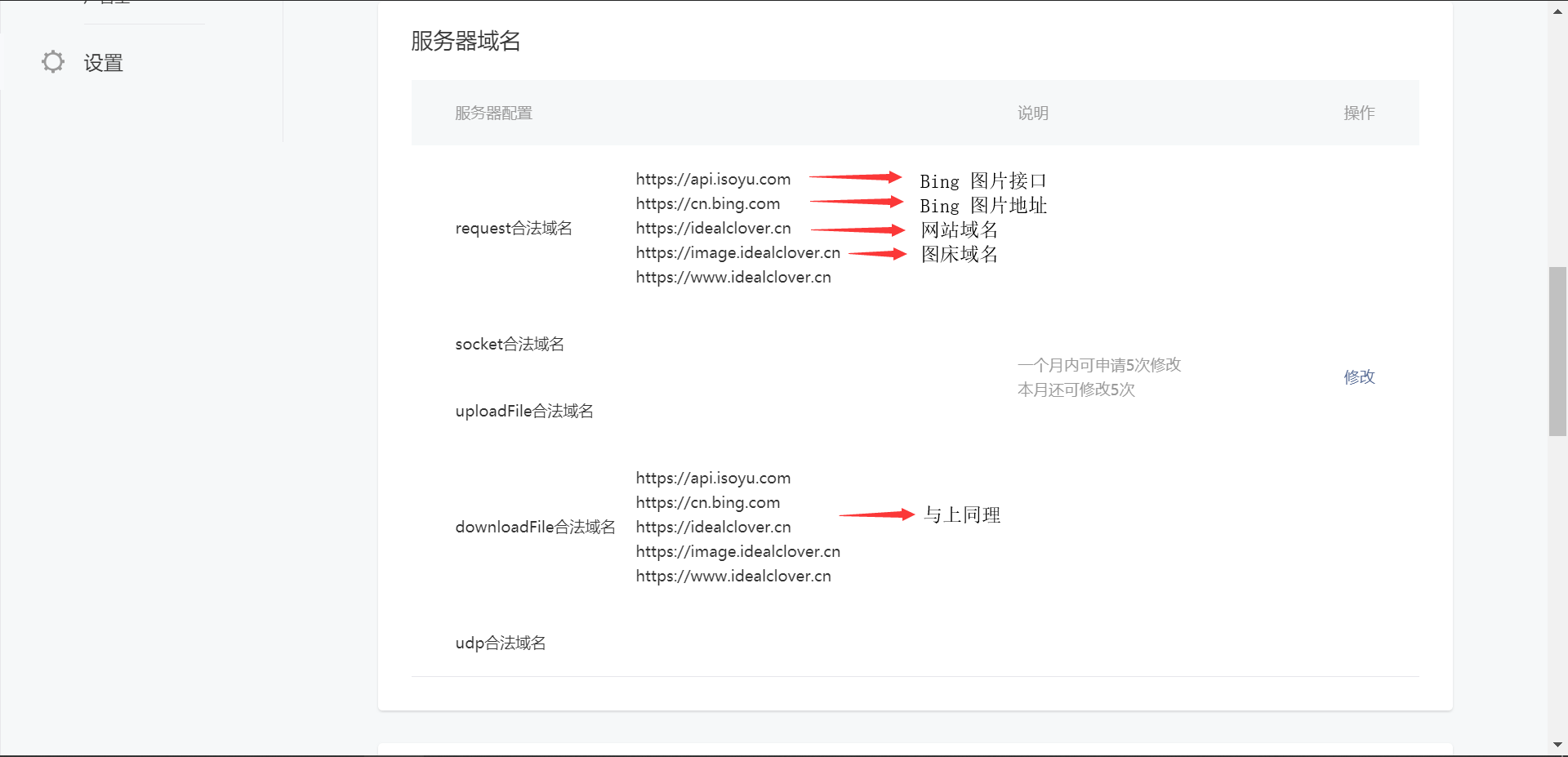Image resolution: width=1568 pixels, height=757 pixels.
Task: Click the 修改 link in the 操作 column
Action: 1359,376
